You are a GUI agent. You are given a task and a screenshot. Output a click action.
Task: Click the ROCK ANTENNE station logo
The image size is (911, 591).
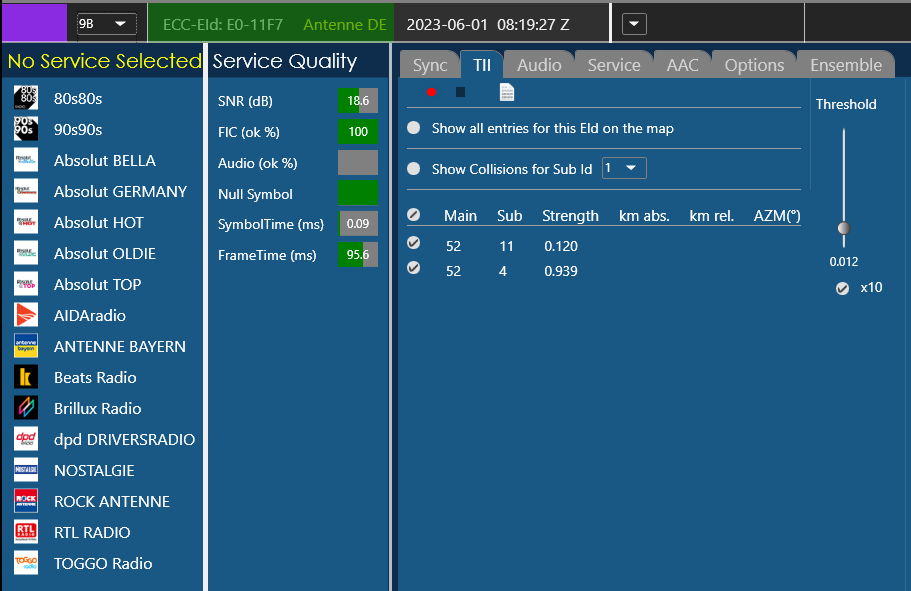(x=26, y=501)
